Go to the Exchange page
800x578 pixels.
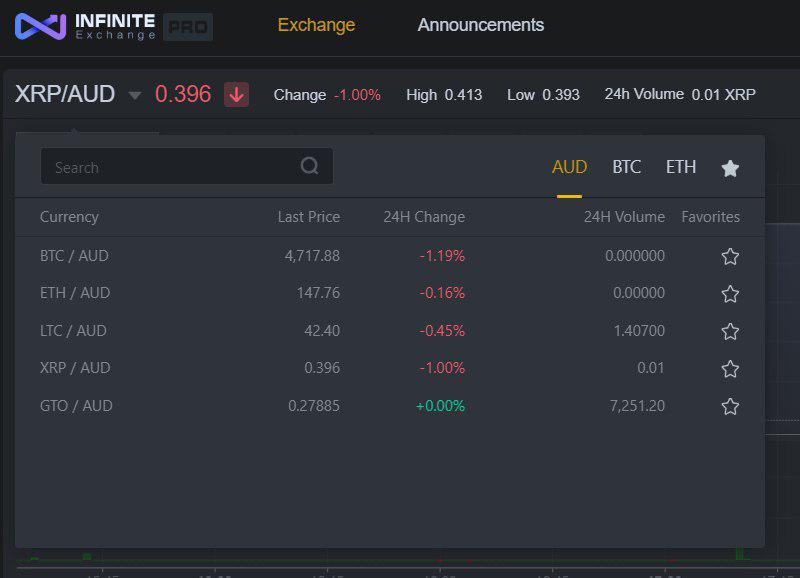tap(316, 25)
